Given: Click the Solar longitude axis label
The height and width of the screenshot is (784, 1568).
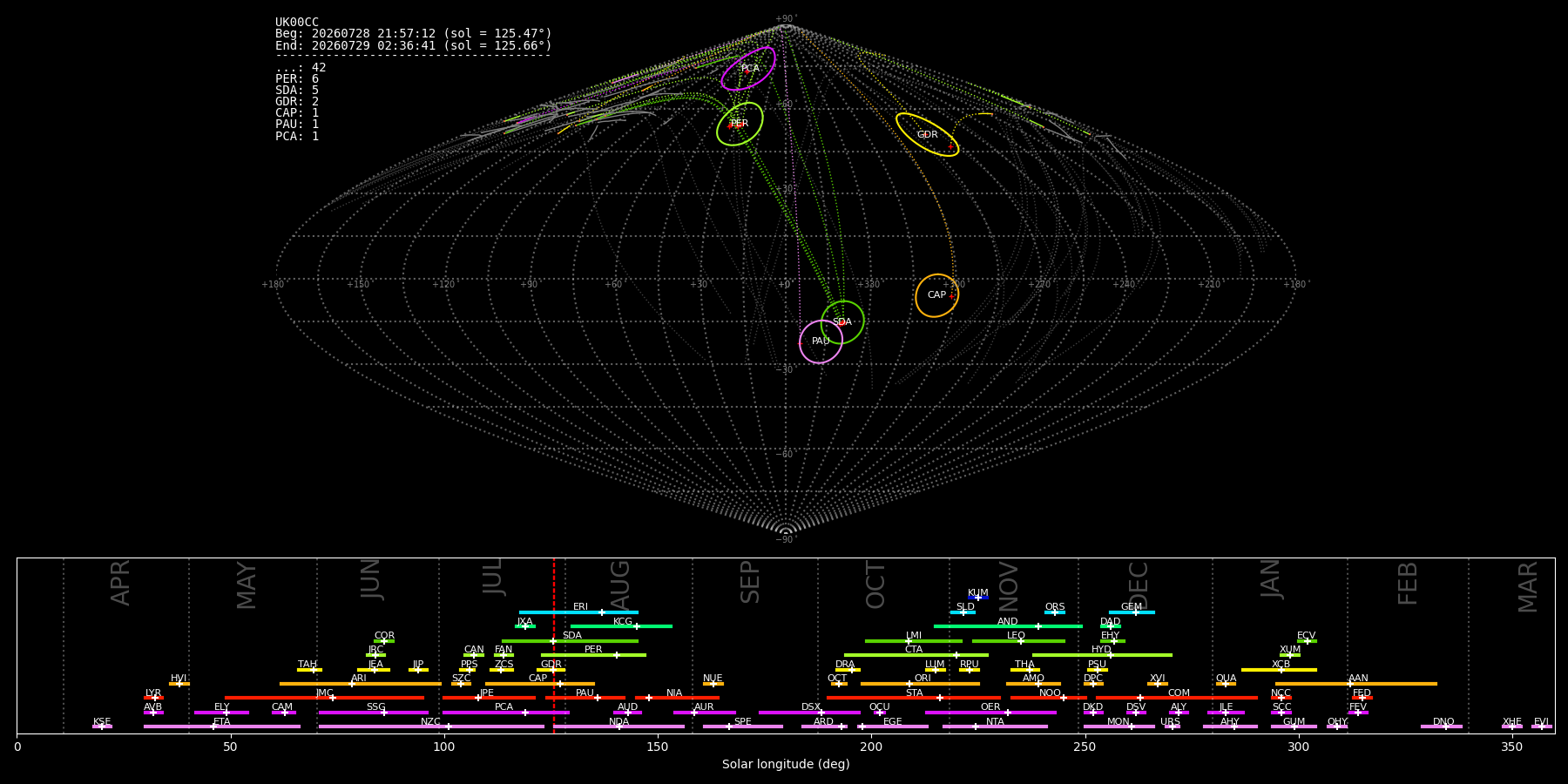Looking at the screenshot, I should coord(786,764).
